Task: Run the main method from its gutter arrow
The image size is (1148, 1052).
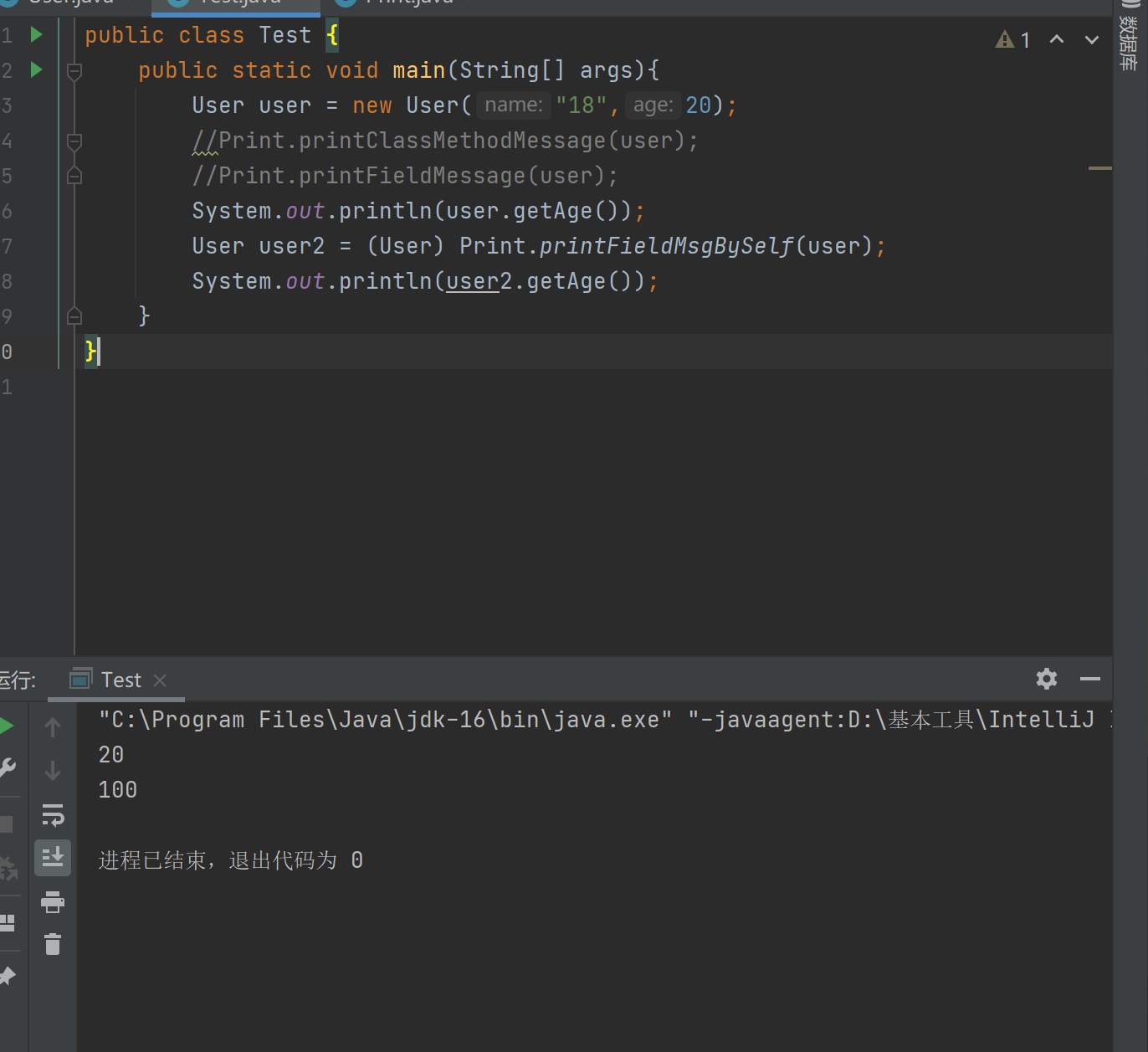Action: 36,69
